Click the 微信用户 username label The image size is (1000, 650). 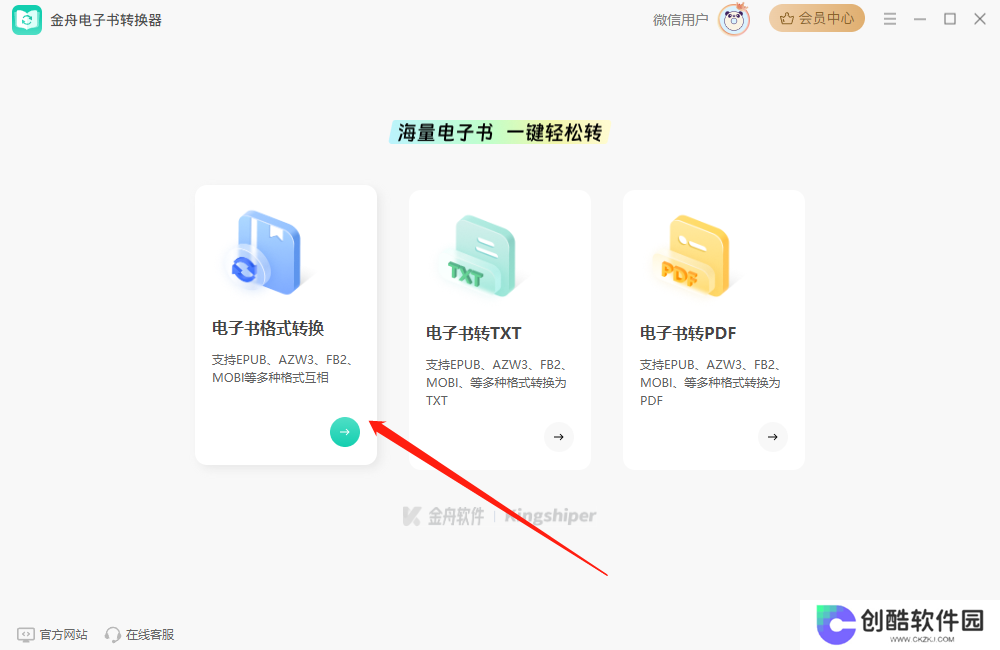680,20
